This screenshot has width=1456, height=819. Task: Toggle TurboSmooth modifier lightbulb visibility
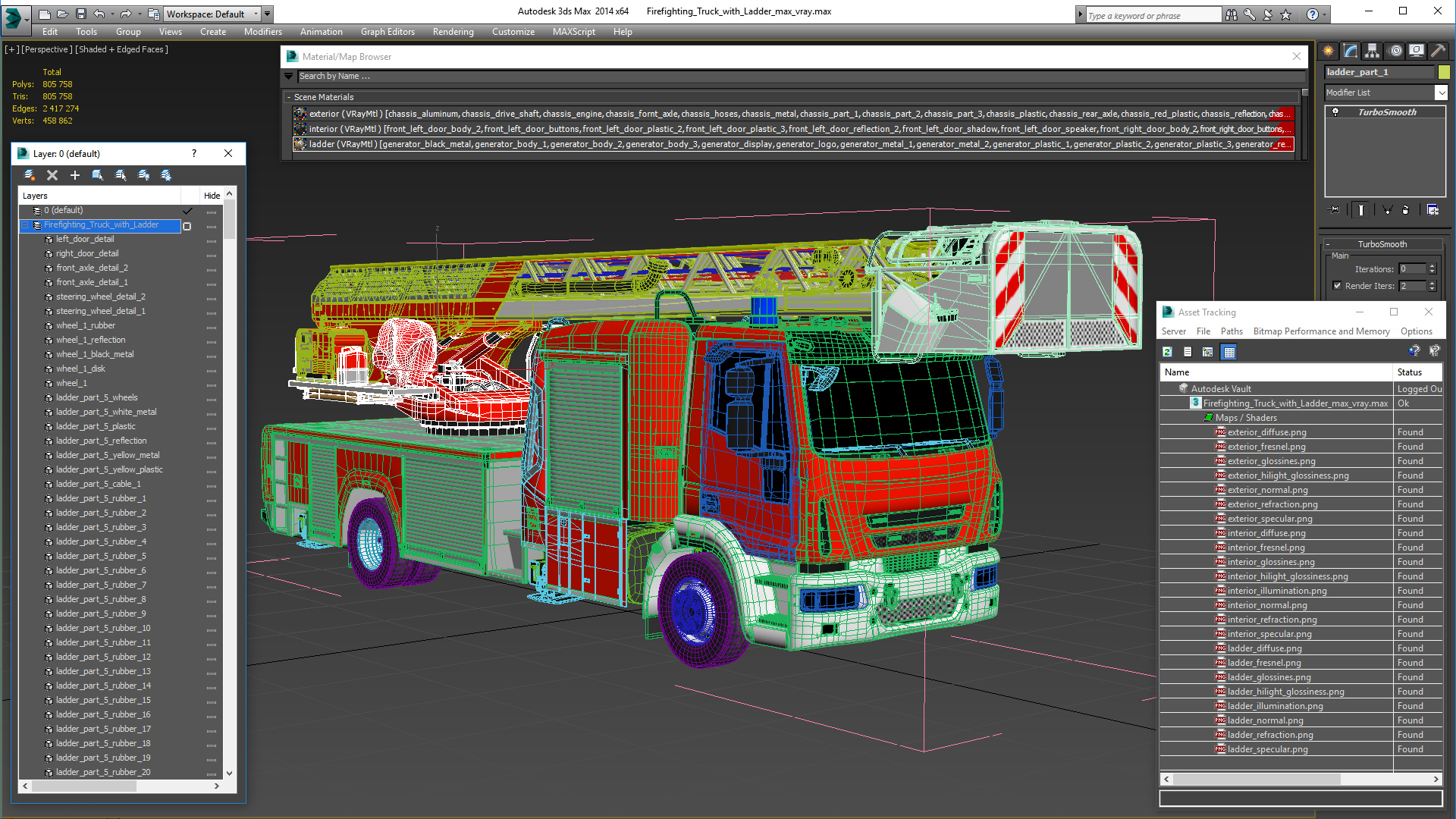click(1335, 112)
